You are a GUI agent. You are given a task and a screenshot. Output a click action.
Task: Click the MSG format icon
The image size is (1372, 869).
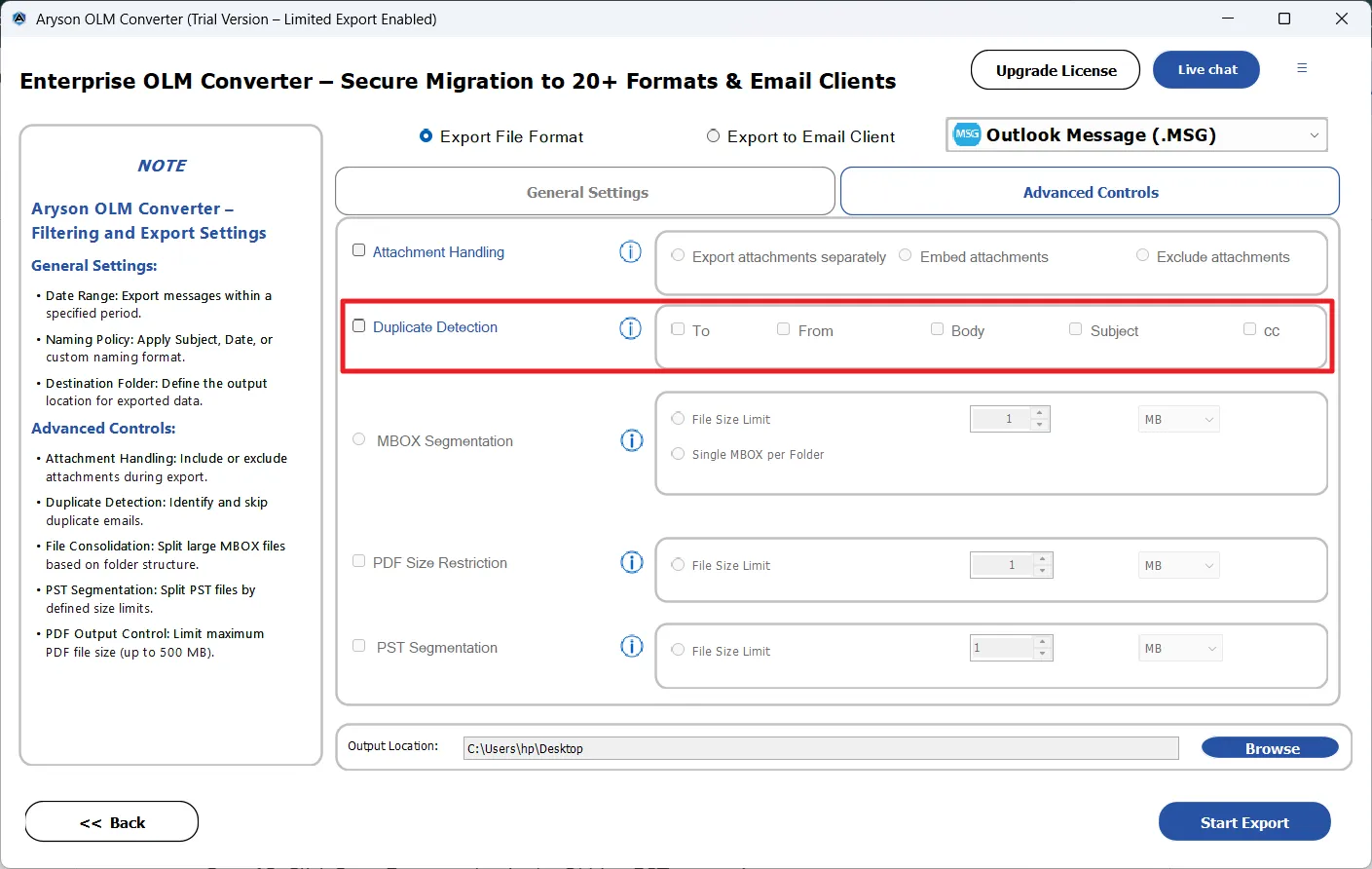point(967,134)
